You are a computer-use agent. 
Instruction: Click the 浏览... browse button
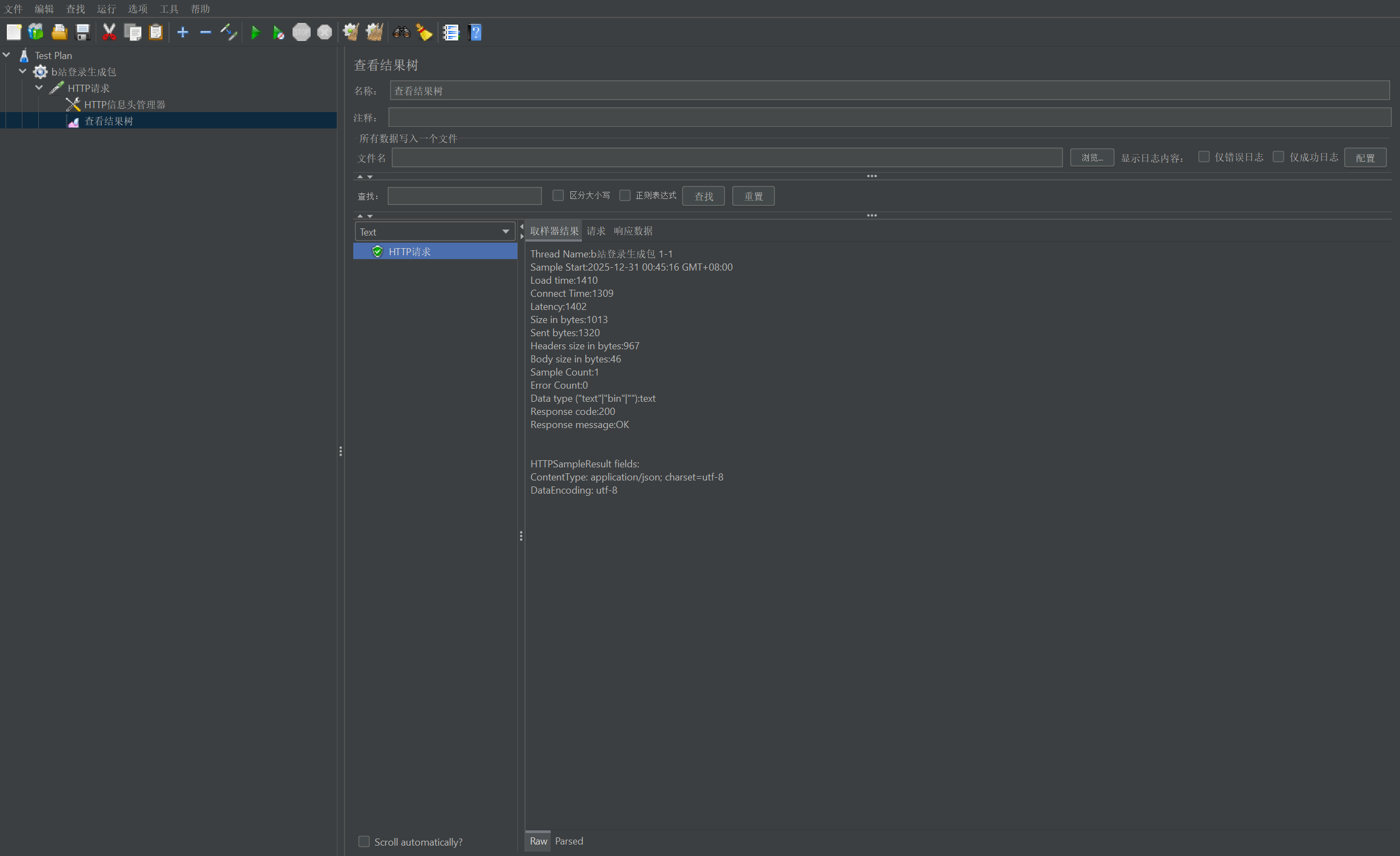pyautogui.click(x=1091, y=157)
